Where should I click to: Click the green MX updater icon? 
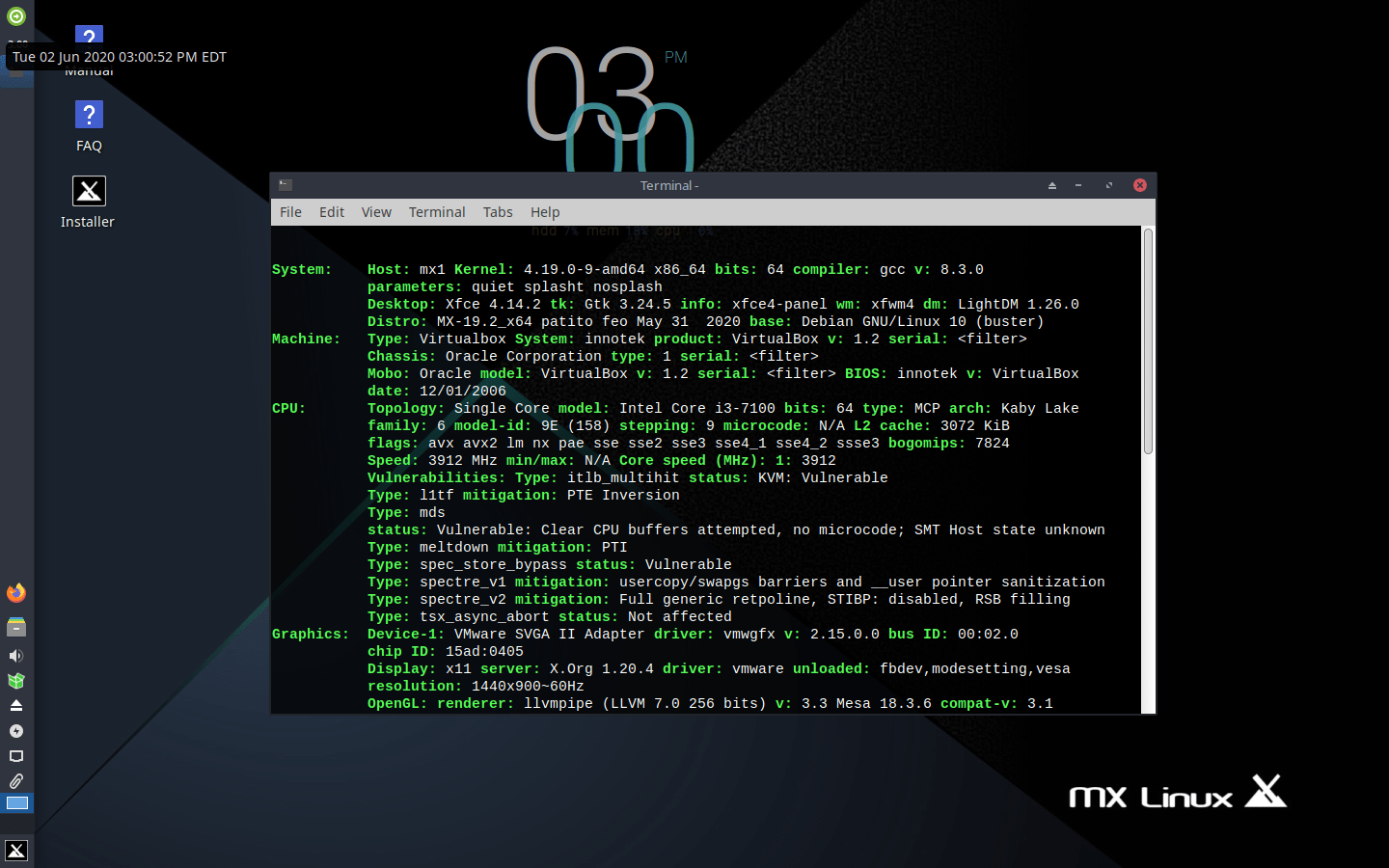(x=15, y=15)
